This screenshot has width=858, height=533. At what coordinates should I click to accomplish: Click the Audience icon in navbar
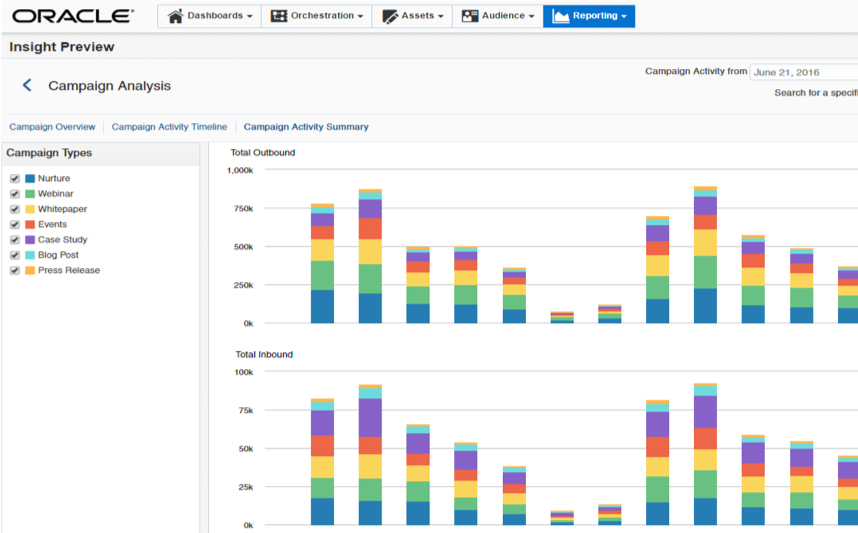click(x=470, y=16)
